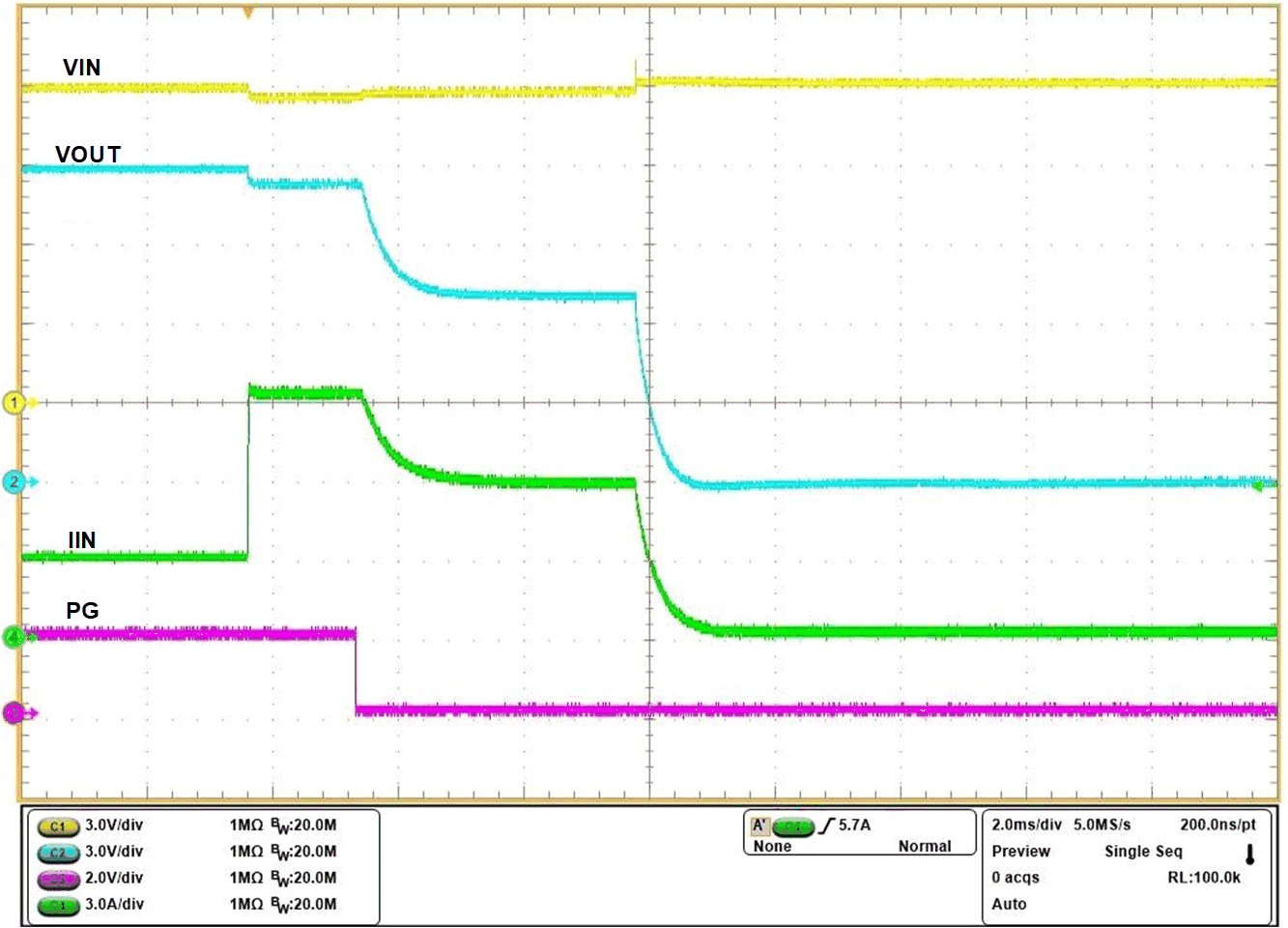1288x928 pixels.
Task: Click the rising edge trigger slope symbol
Action: click(x=826, y=826)
